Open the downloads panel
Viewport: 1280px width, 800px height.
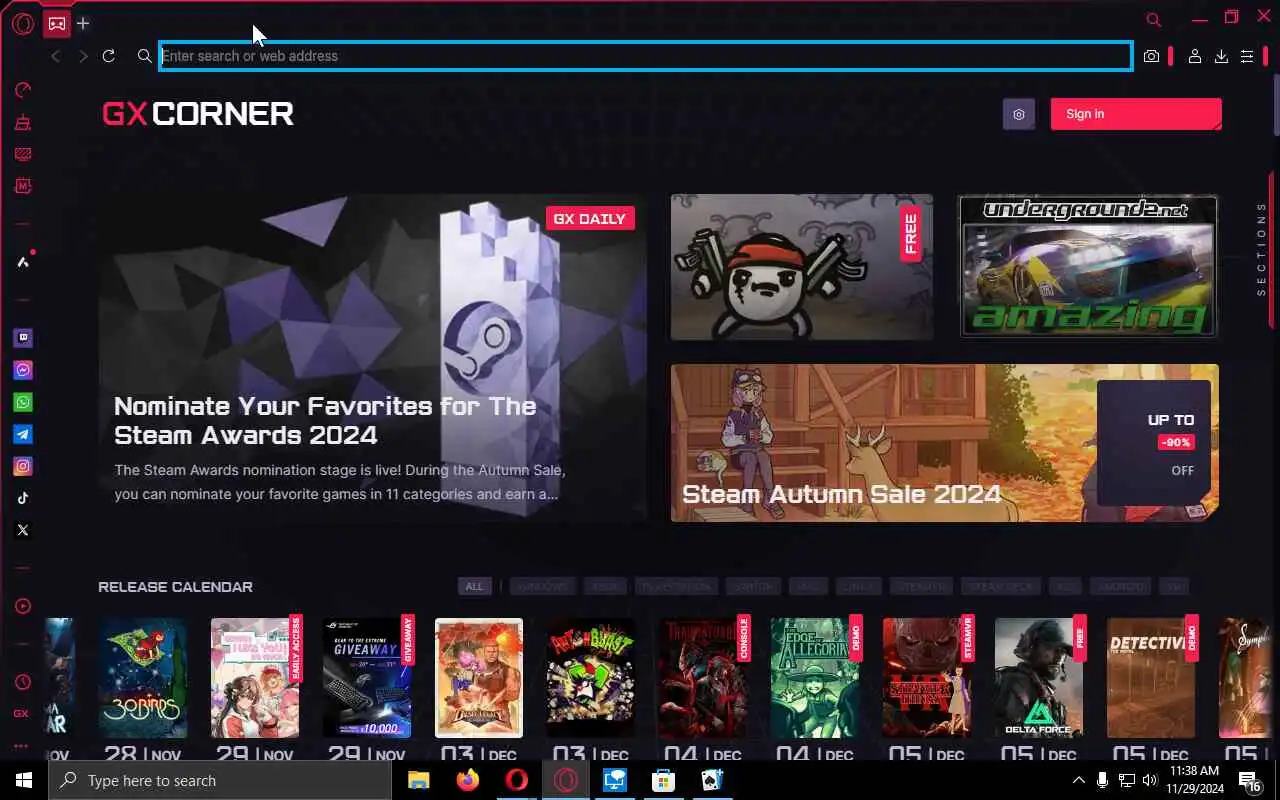tap(1221, 57)
